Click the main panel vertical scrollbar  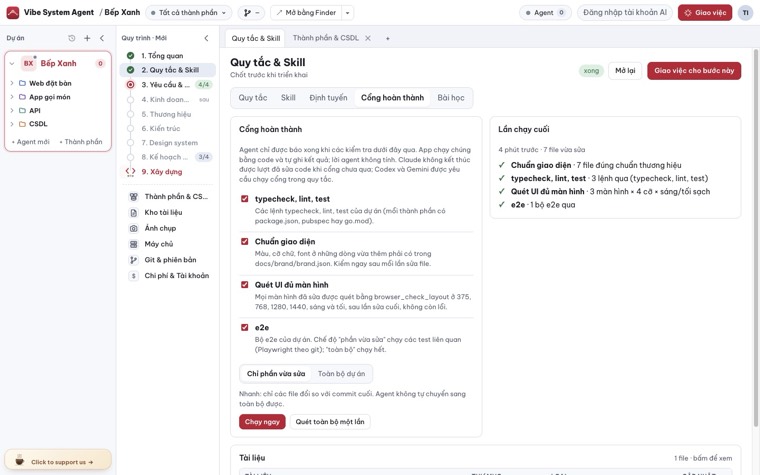point(756,238)
